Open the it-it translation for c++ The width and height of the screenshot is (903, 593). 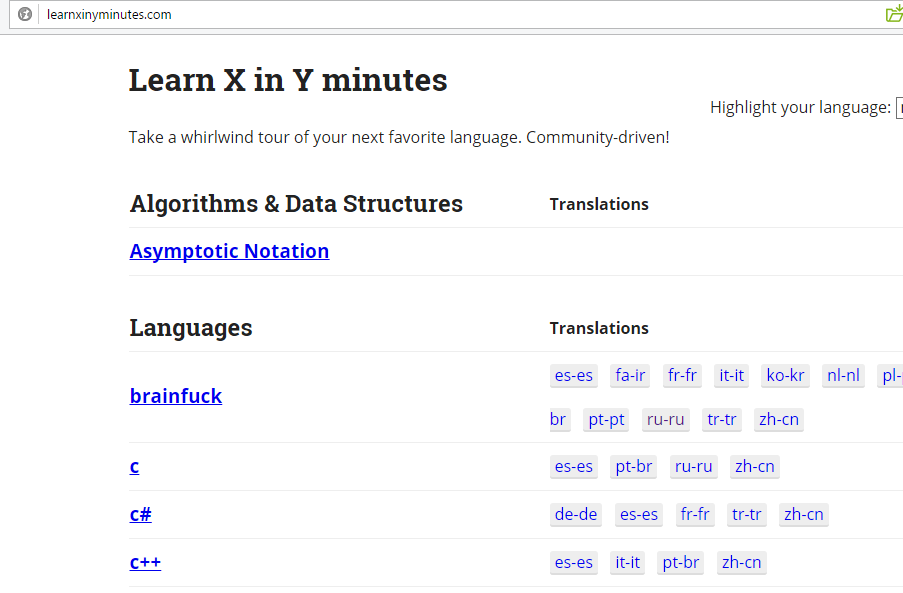627,562
